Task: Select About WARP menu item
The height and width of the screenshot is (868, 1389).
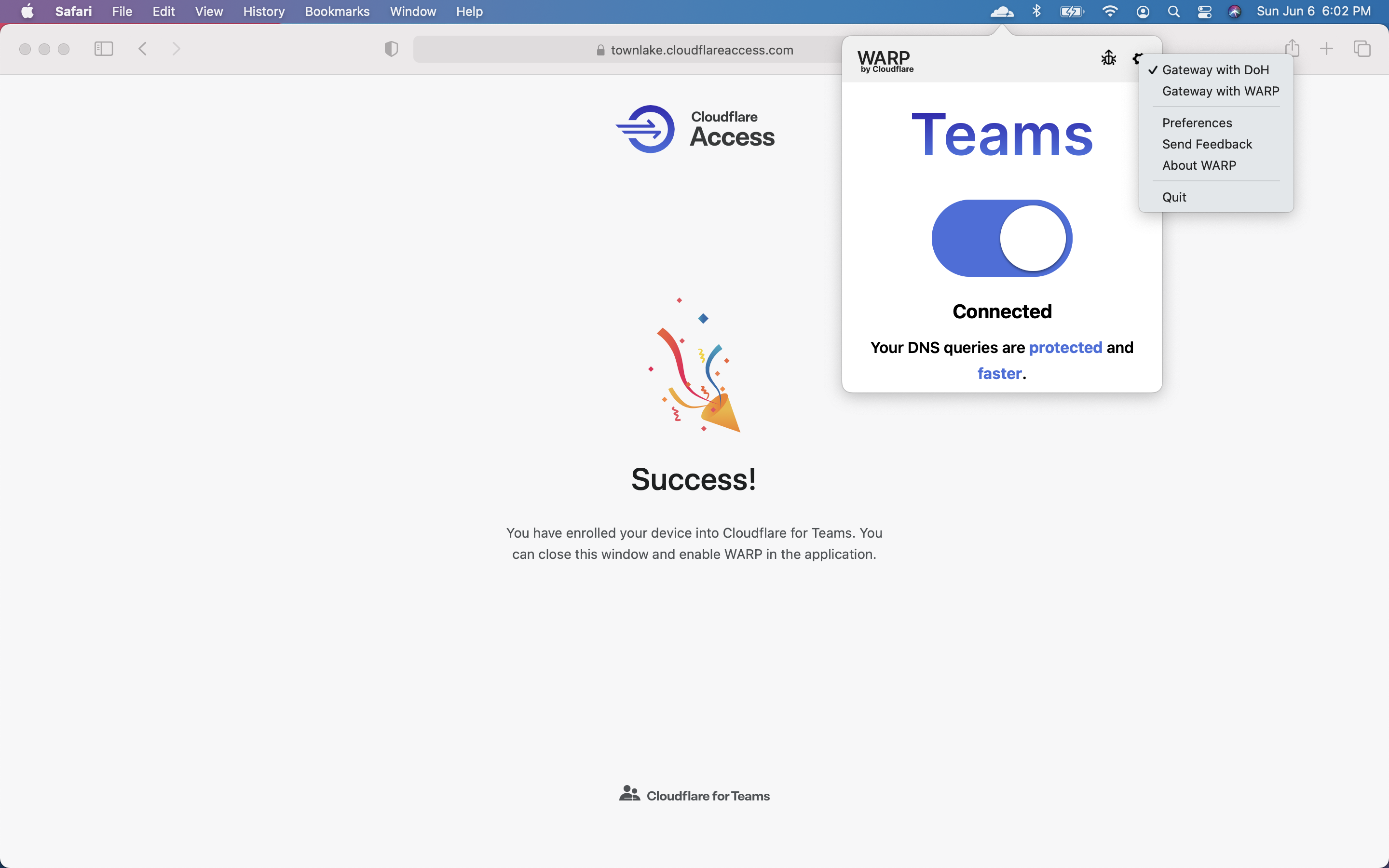Action: point(1198,165)
